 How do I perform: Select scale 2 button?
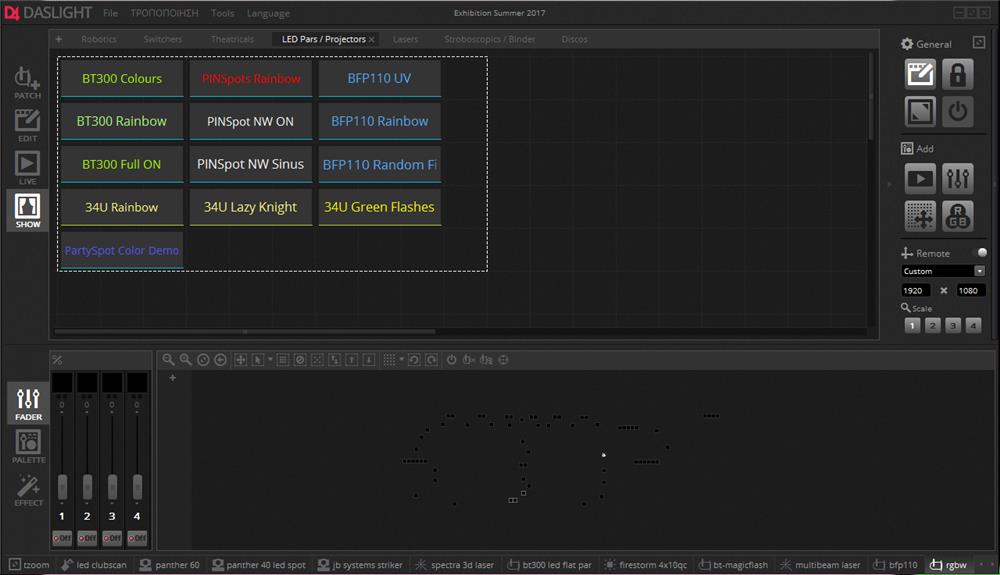click(x=932, y=326)
